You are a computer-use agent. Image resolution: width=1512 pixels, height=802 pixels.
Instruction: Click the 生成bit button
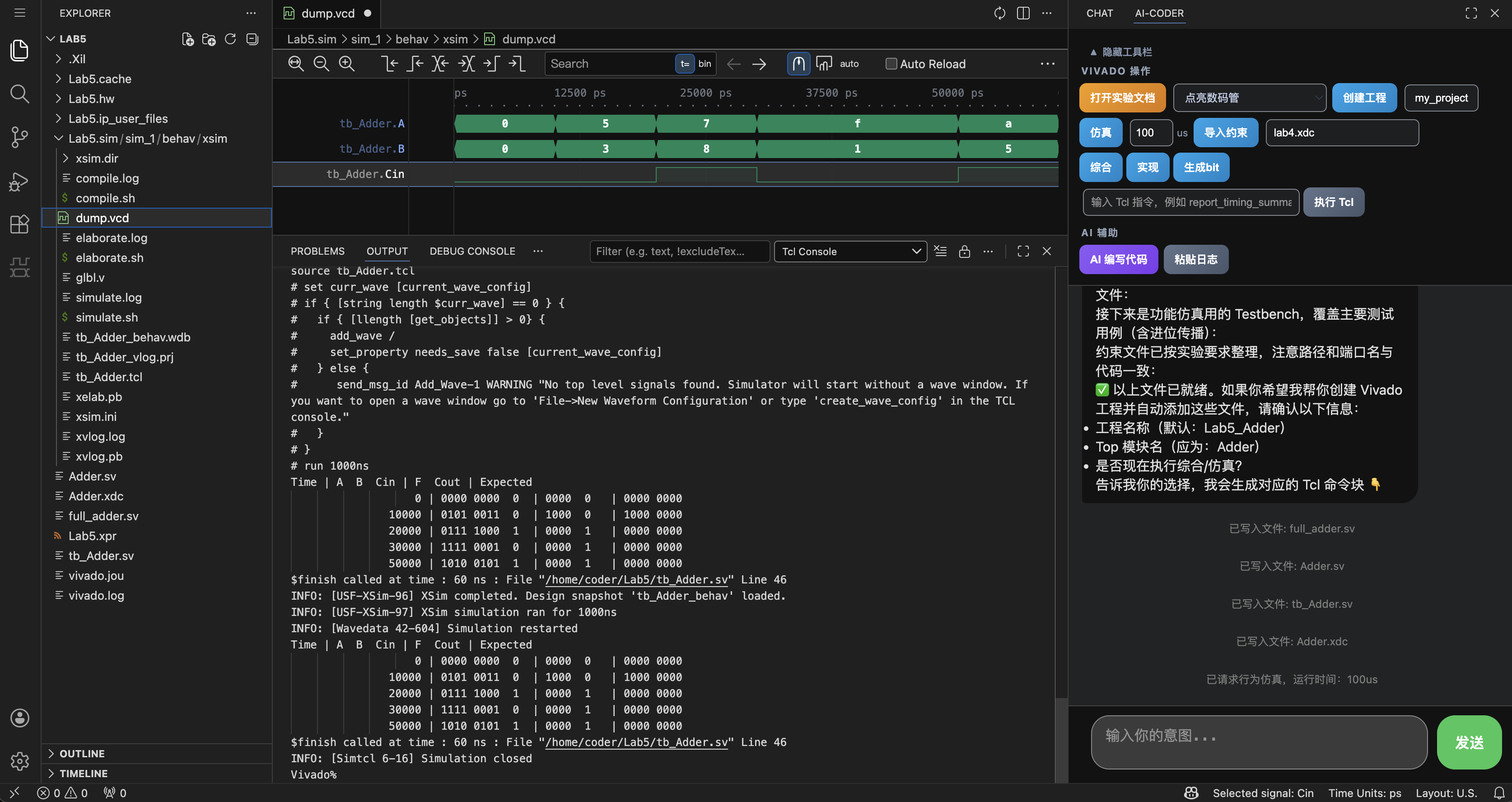point(1200,168)
